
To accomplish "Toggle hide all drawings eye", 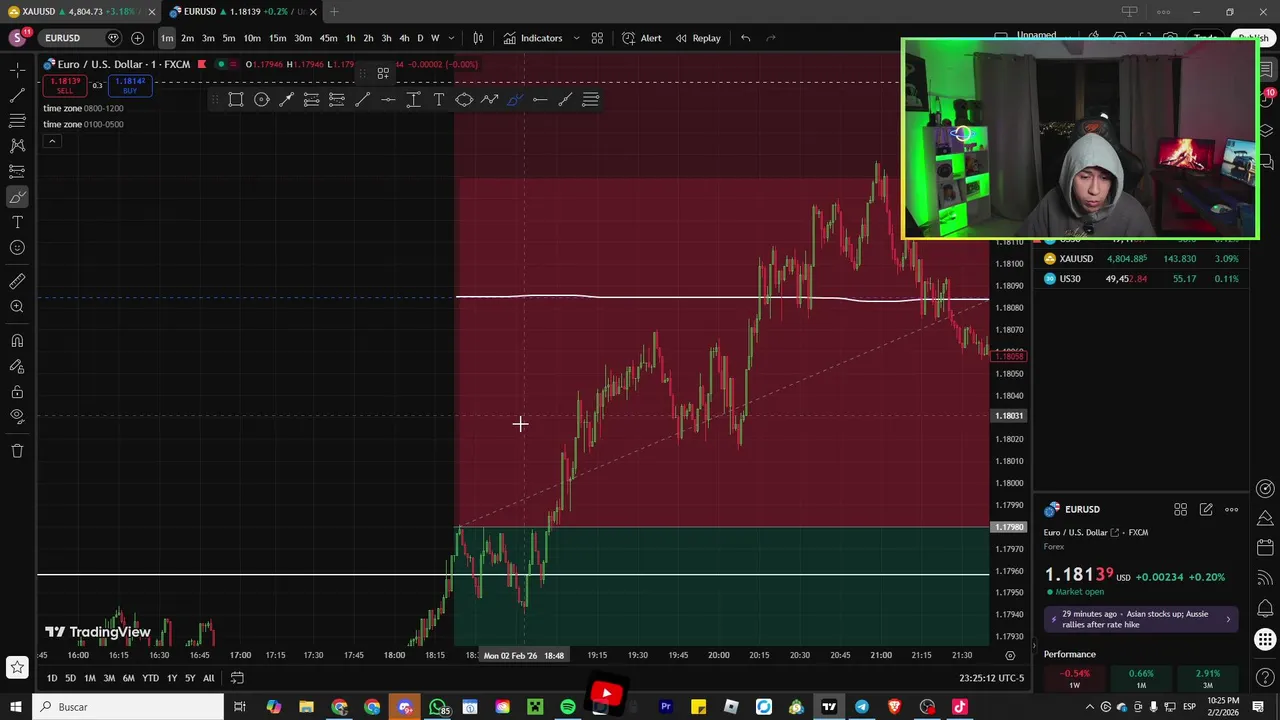I will pos(17,416).
